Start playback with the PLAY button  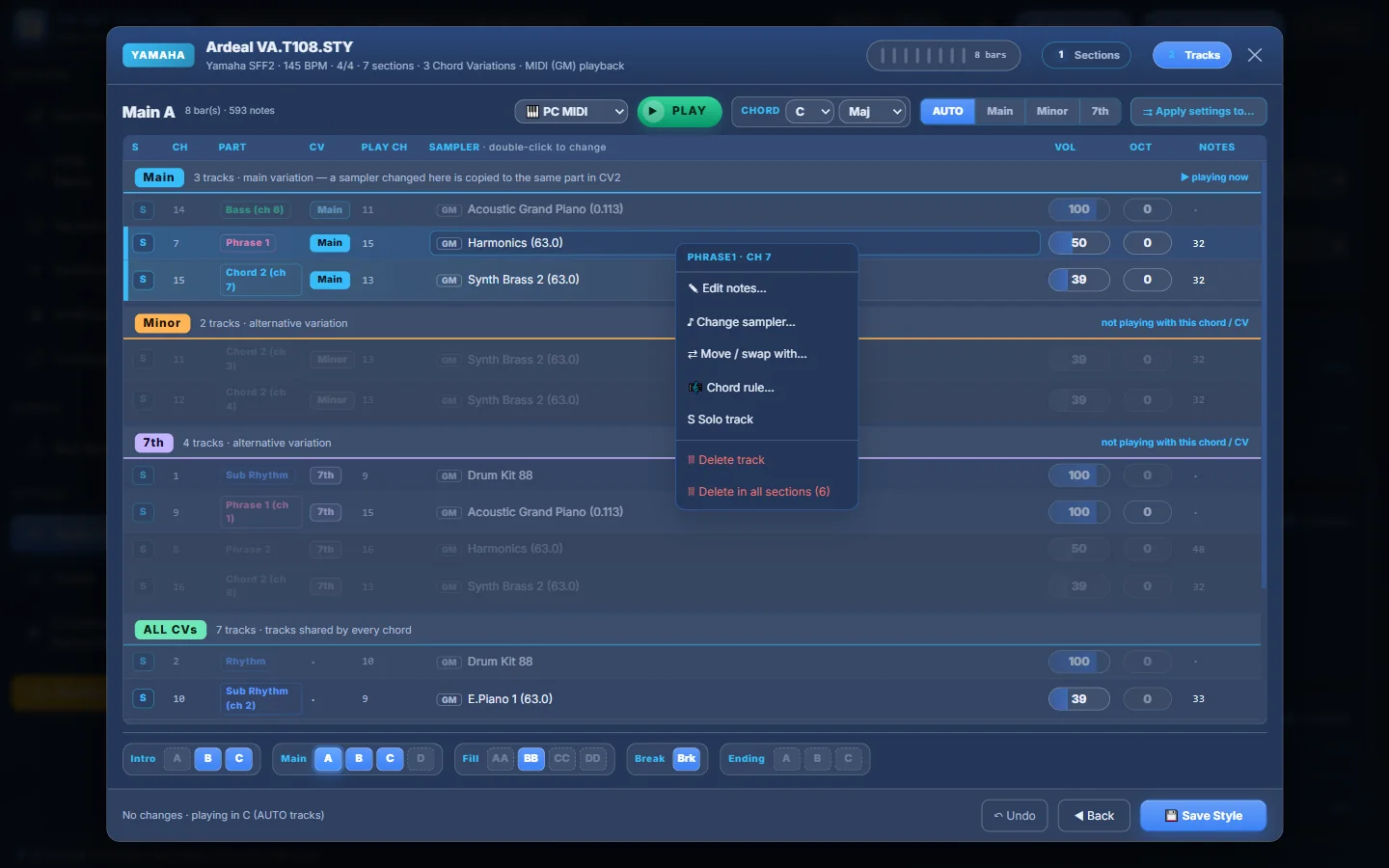pyautogui.click(x=679, y=112)
